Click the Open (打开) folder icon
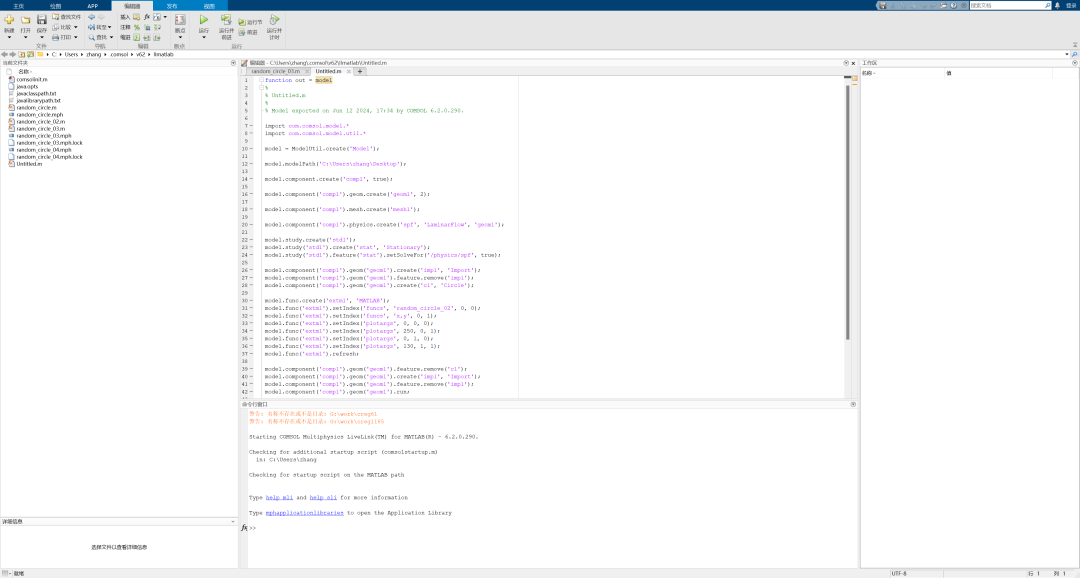Image resolution: width=1080 pixels, height=578 pixels. [x=25, y=20]
